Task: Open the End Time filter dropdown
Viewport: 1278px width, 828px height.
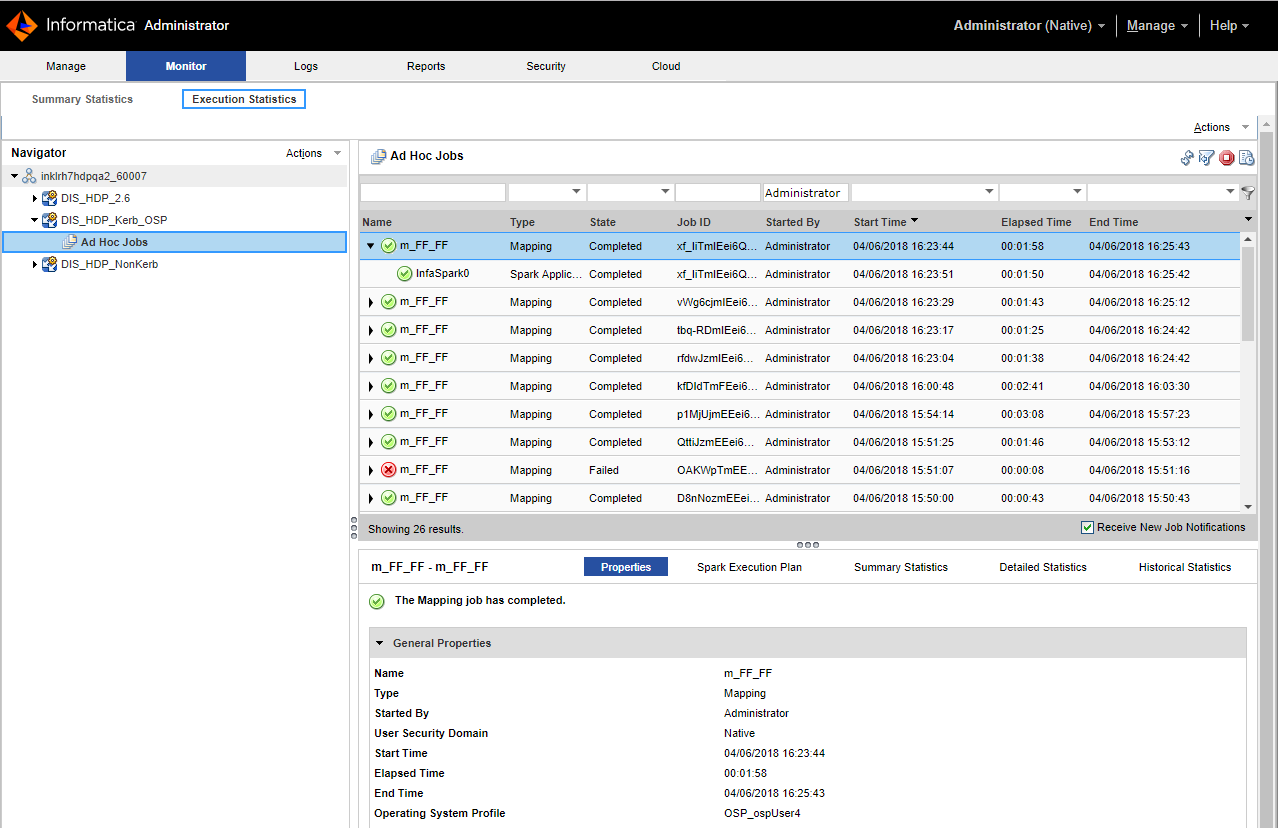Action: pos(1230,192)
